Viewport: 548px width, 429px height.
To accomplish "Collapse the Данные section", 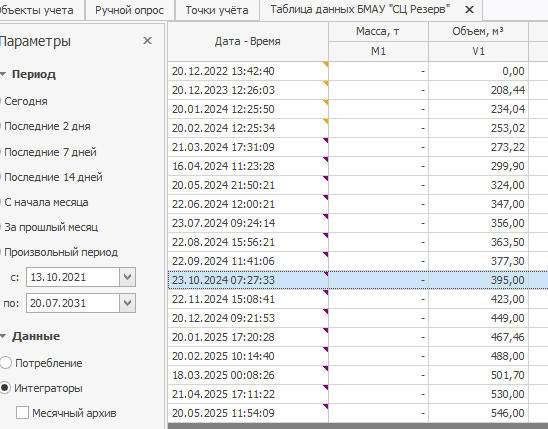I will (x=3, y=336).
